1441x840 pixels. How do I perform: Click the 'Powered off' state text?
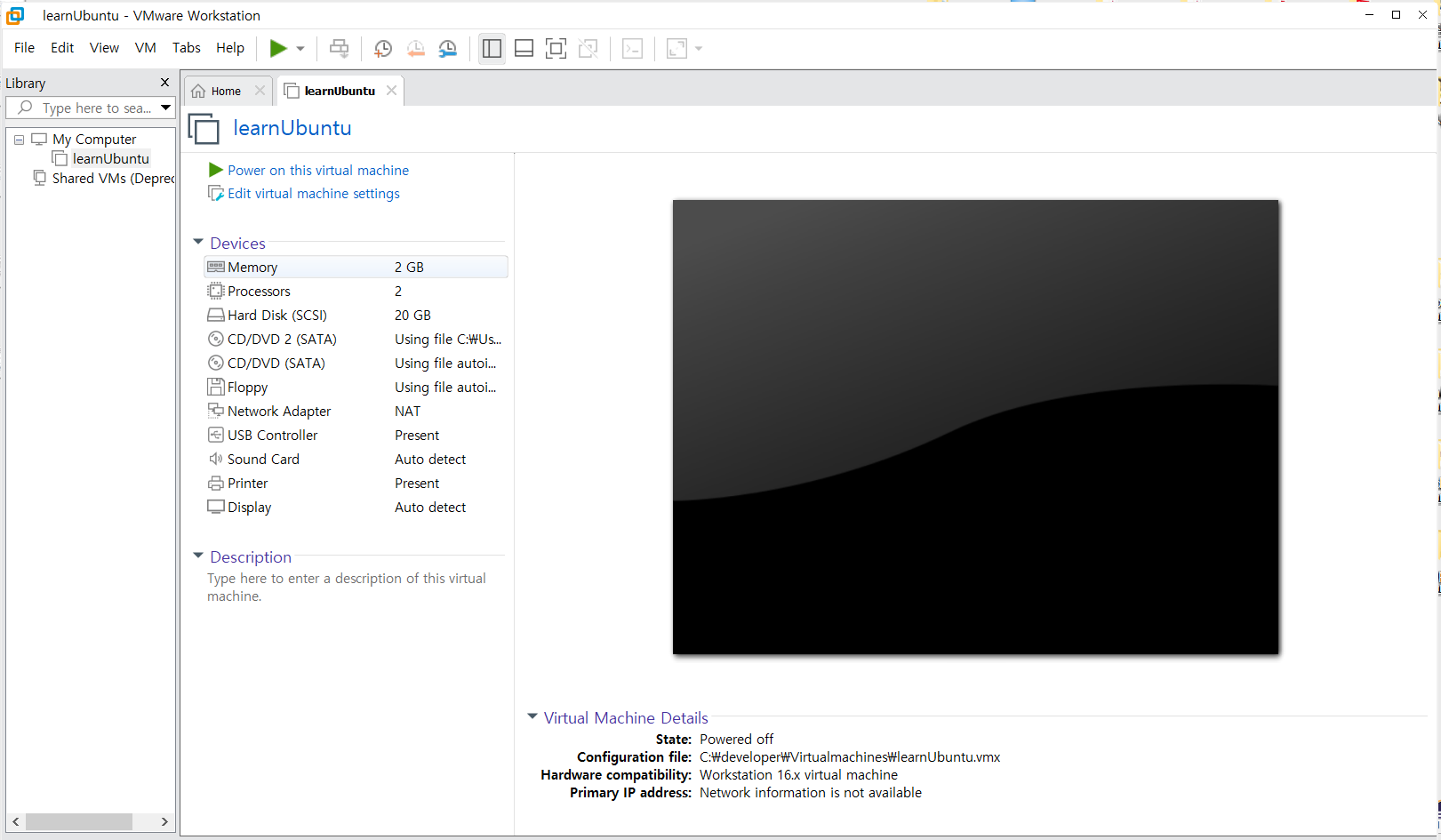pyautogui.click(x=736, y=740)
